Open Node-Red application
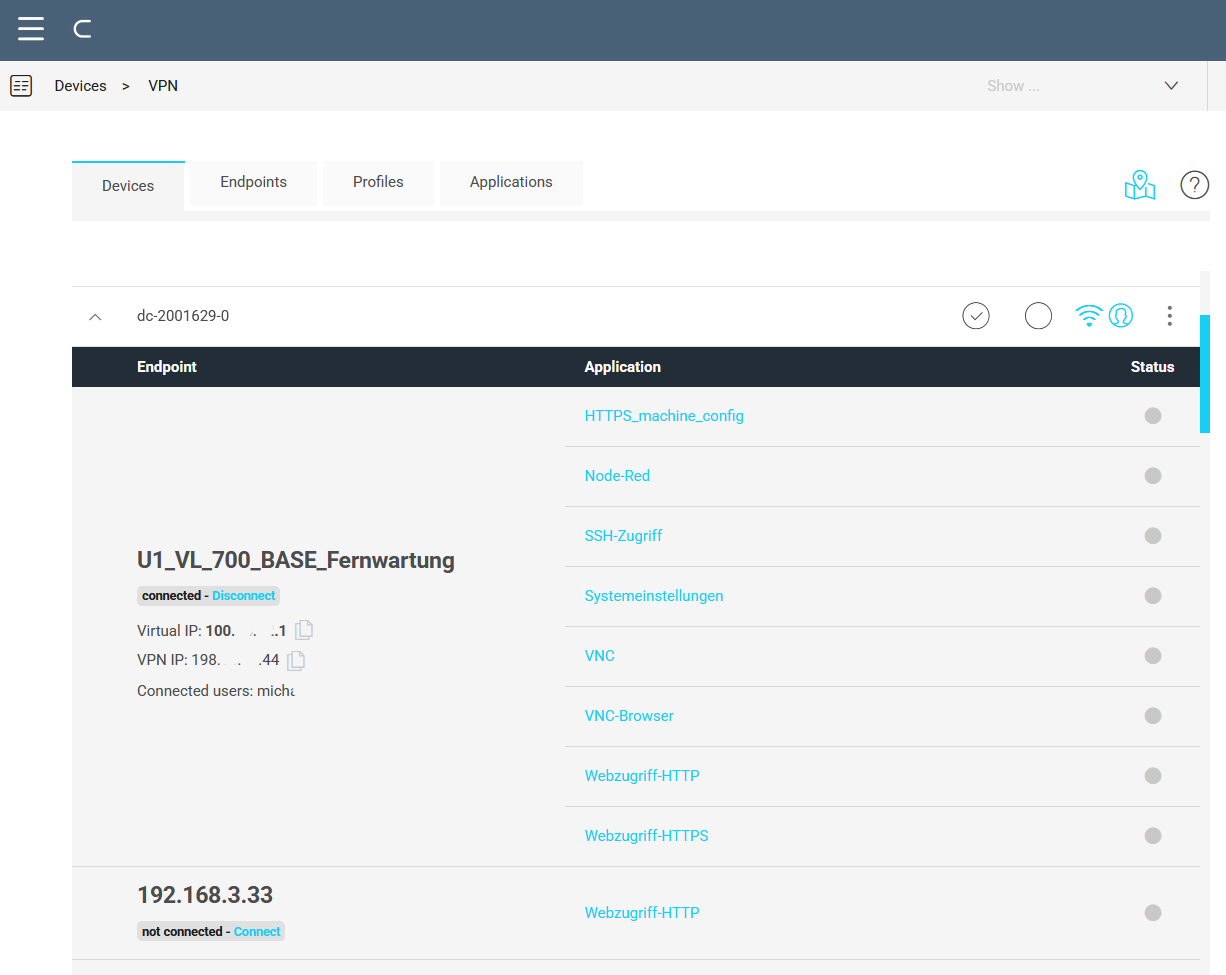The width and height of the screenshot is (1226, 975). coord(617,476)
